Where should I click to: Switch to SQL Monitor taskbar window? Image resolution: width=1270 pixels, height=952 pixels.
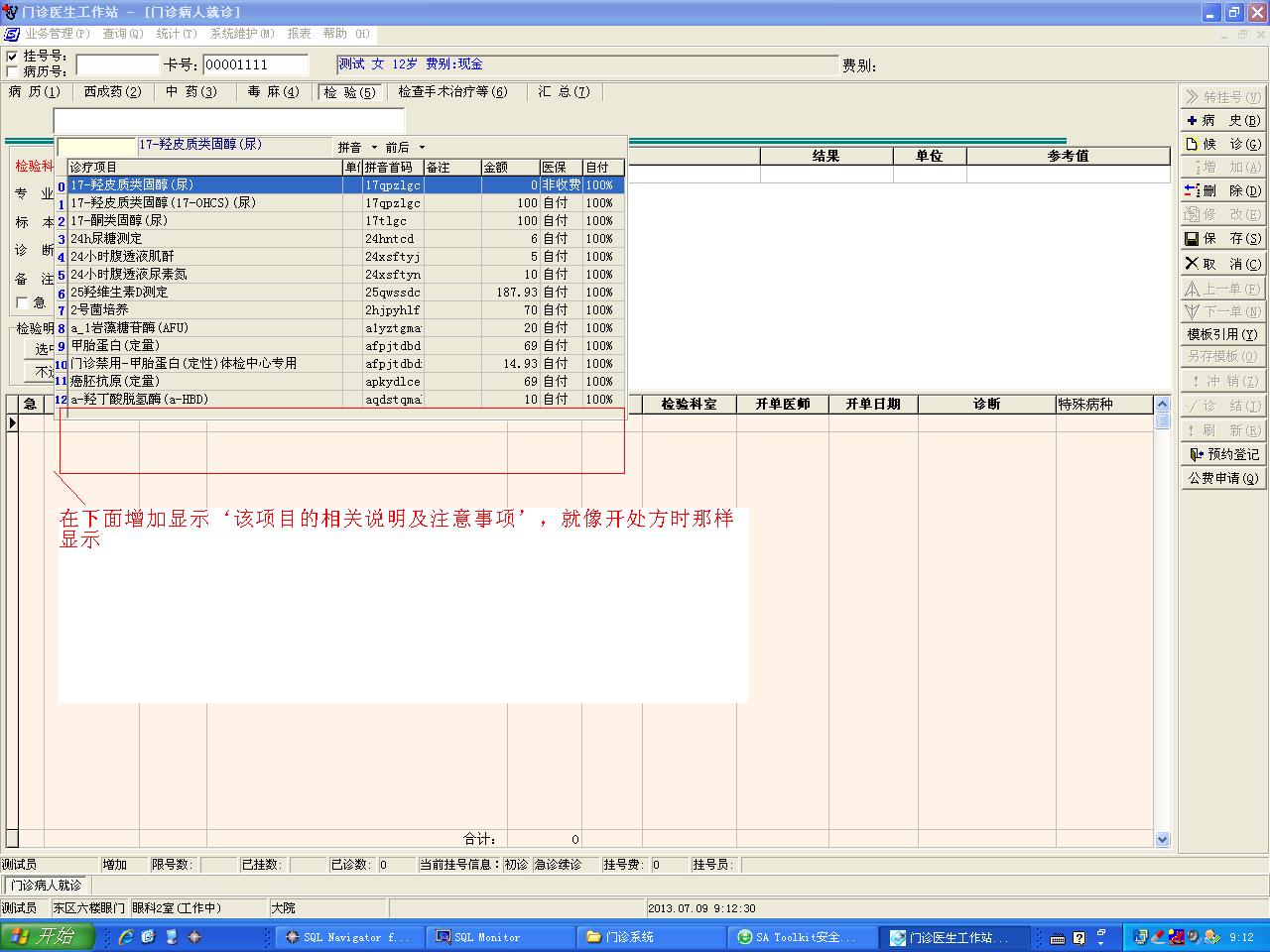pyautogui.click(x=501, y=937)
